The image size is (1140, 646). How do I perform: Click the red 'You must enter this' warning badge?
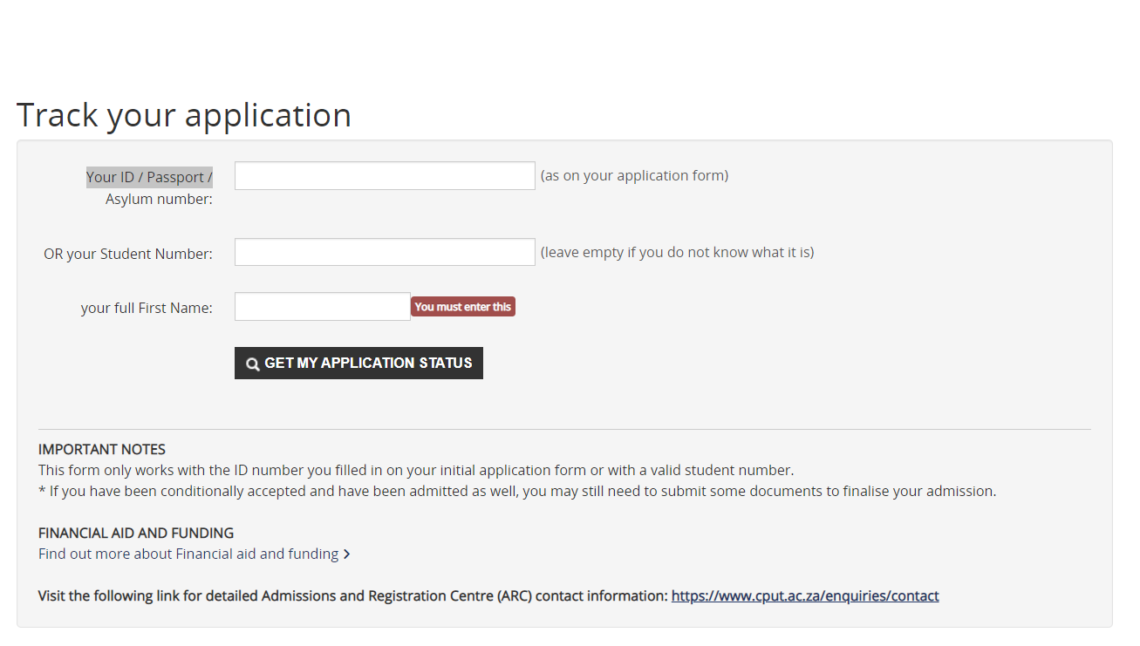[x=463, y=306]
